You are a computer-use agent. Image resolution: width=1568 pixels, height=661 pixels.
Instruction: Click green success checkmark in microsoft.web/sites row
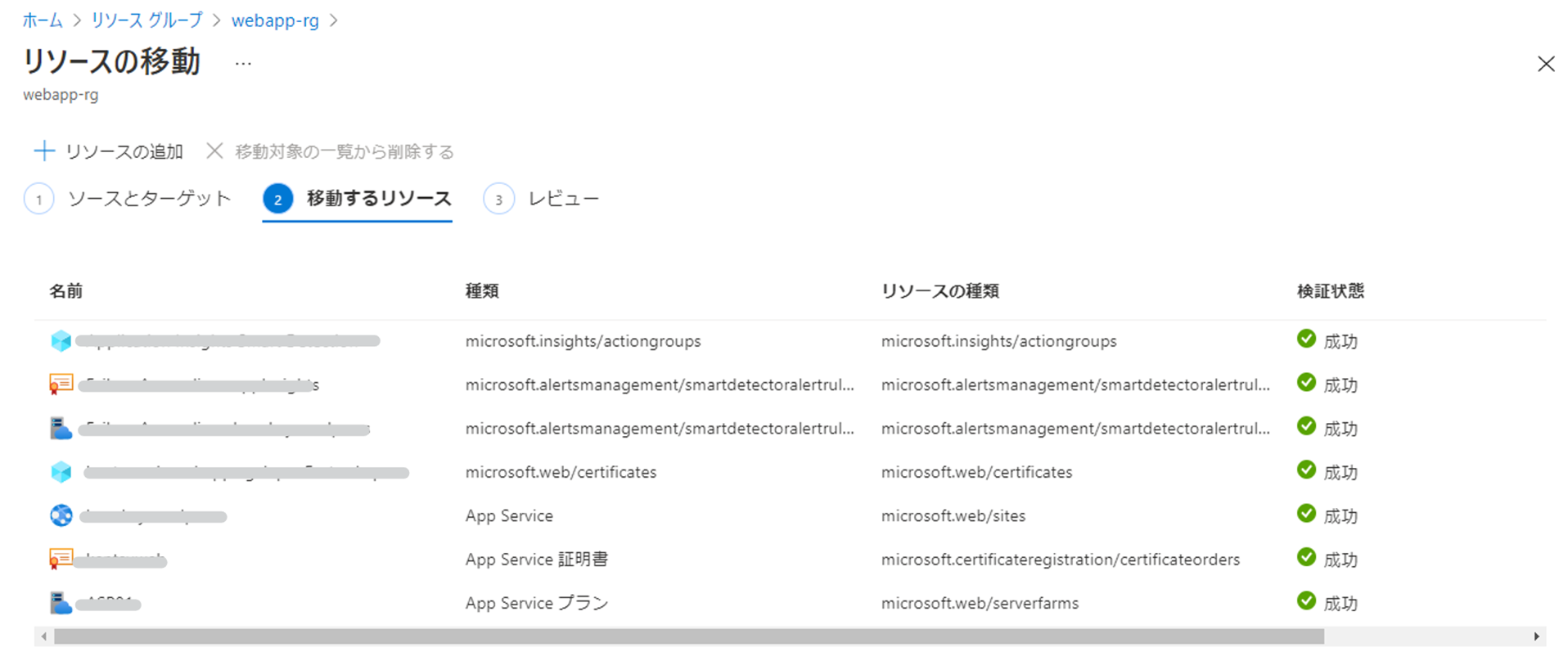pyautogui.click(x=1306, y=514)
